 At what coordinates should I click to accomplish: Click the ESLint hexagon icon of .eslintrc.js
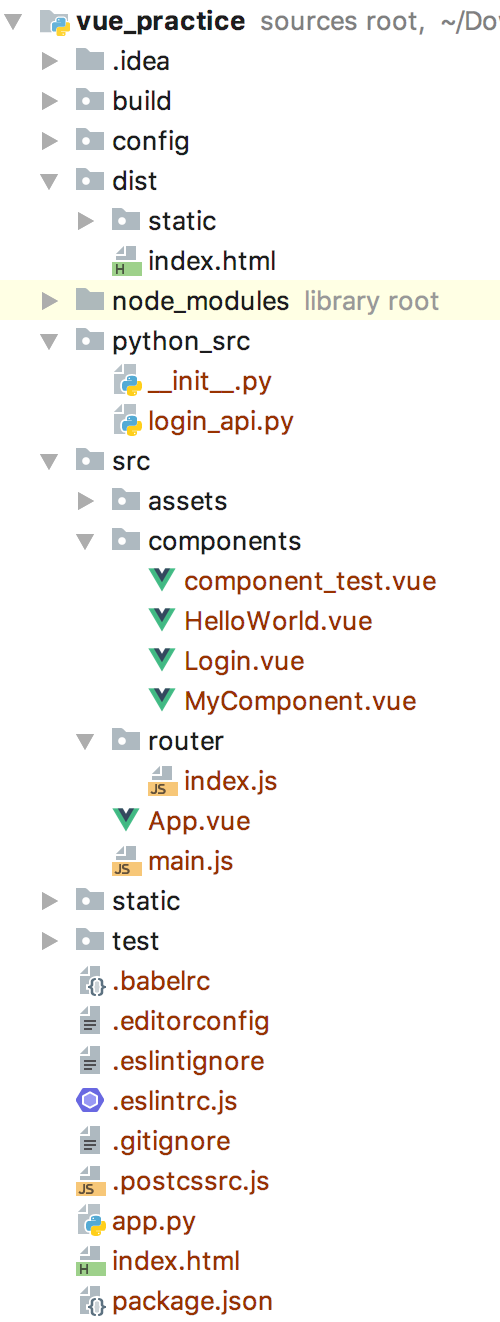pos(91,1101)
